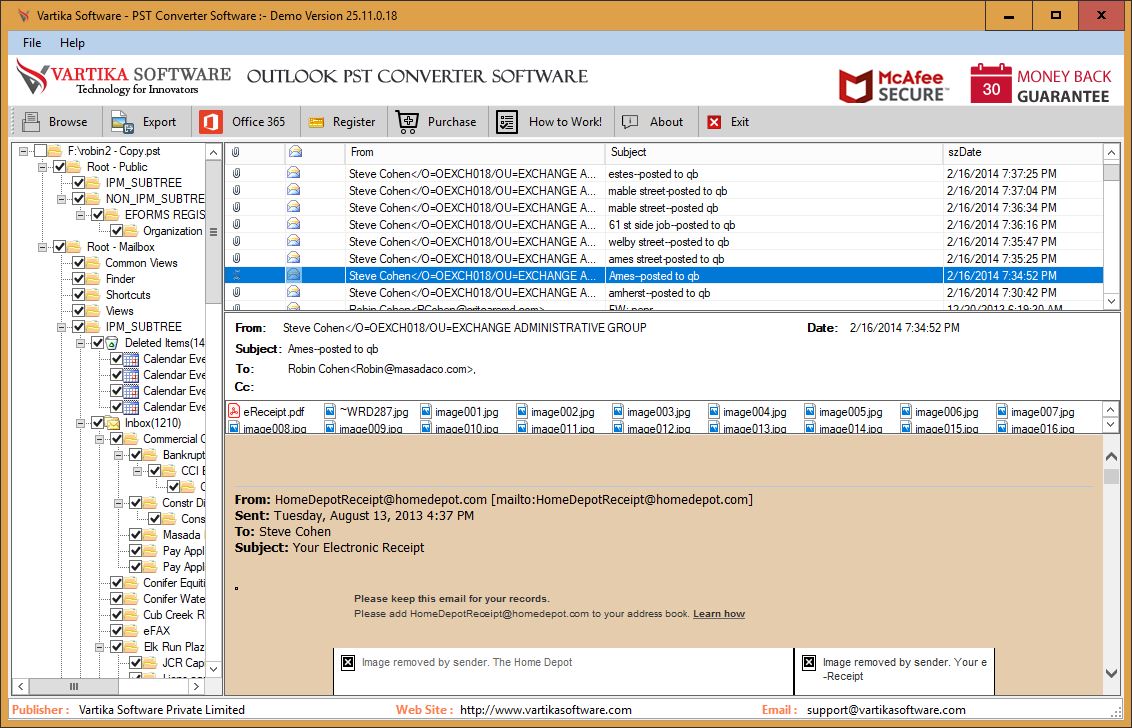The height and width of the screenshot is (728, 1132).
Task: Collapse the Deleted Items tree node
Action: 80,343
